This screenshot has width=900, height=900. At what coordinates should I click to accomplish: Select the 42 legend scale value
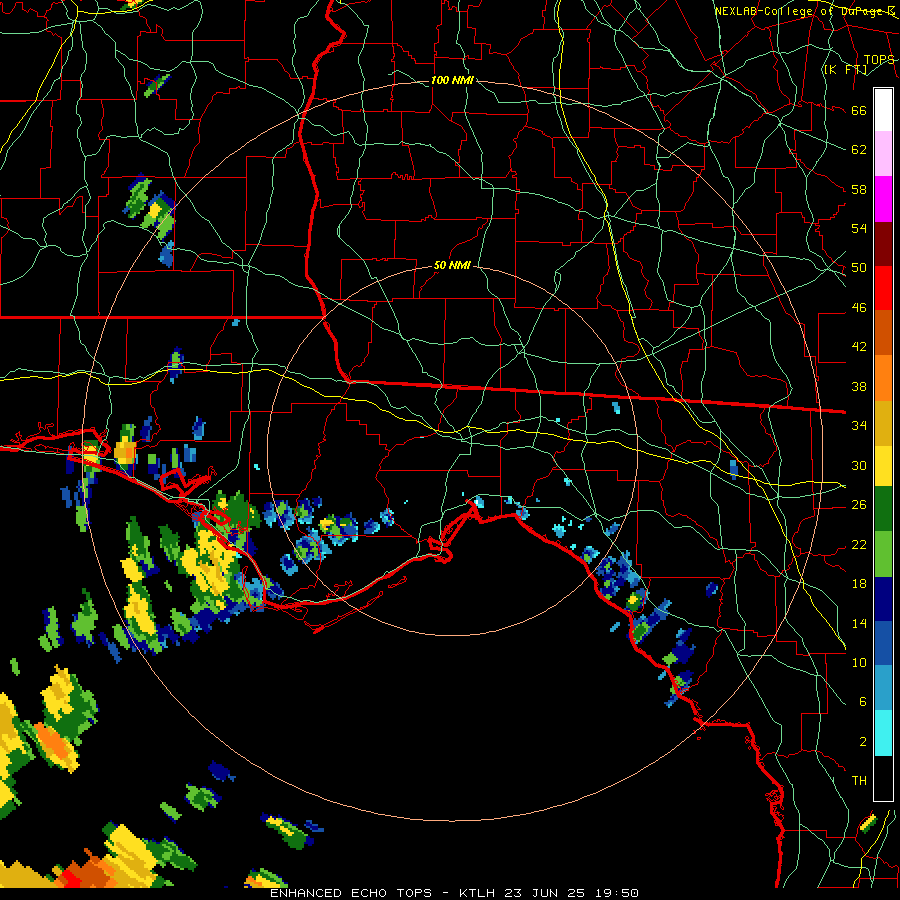[x=859, y=346]
